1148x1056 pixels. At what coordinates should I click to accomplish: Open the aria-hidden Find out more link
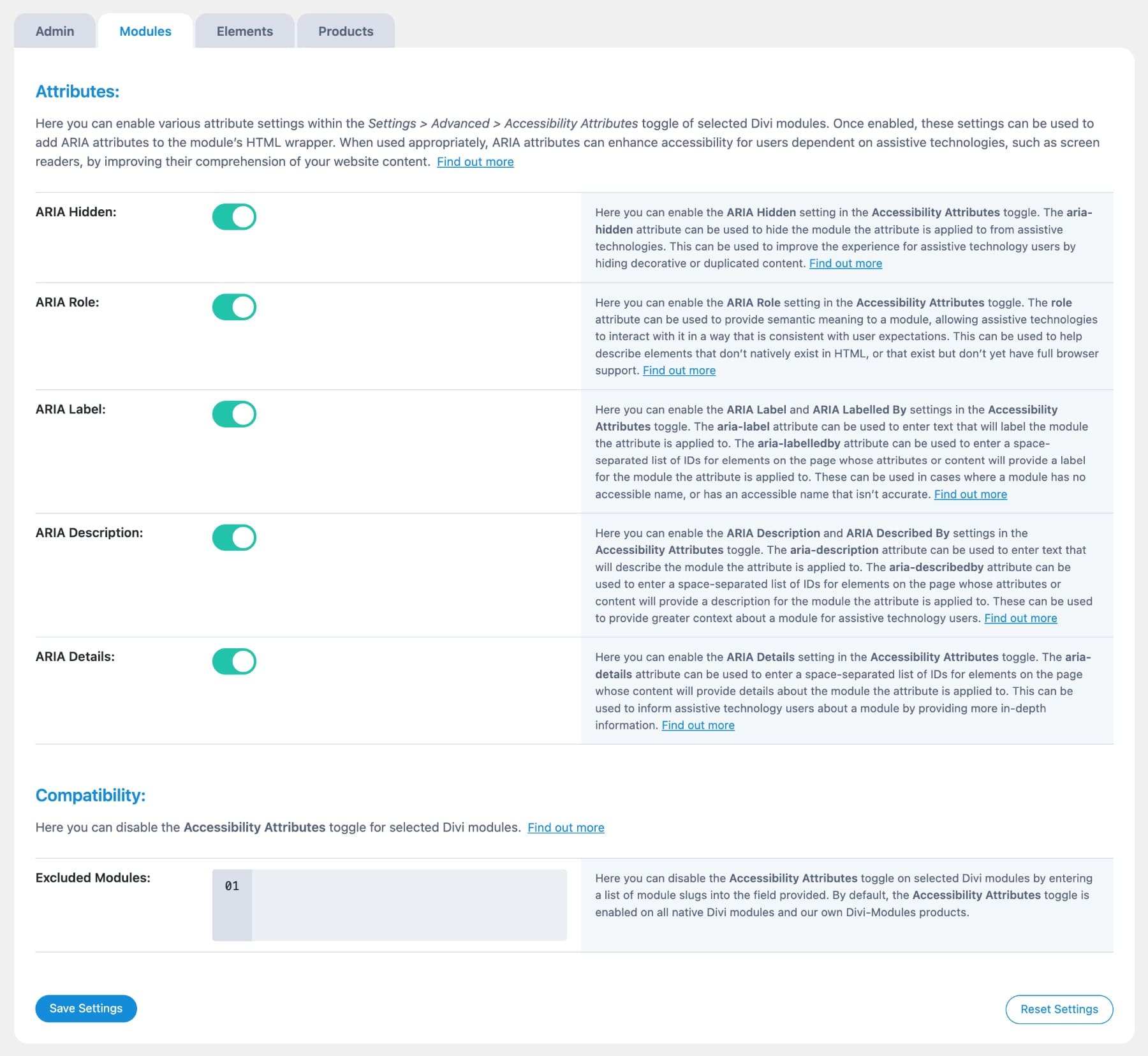pyautogui.click(x=845, y=263)
